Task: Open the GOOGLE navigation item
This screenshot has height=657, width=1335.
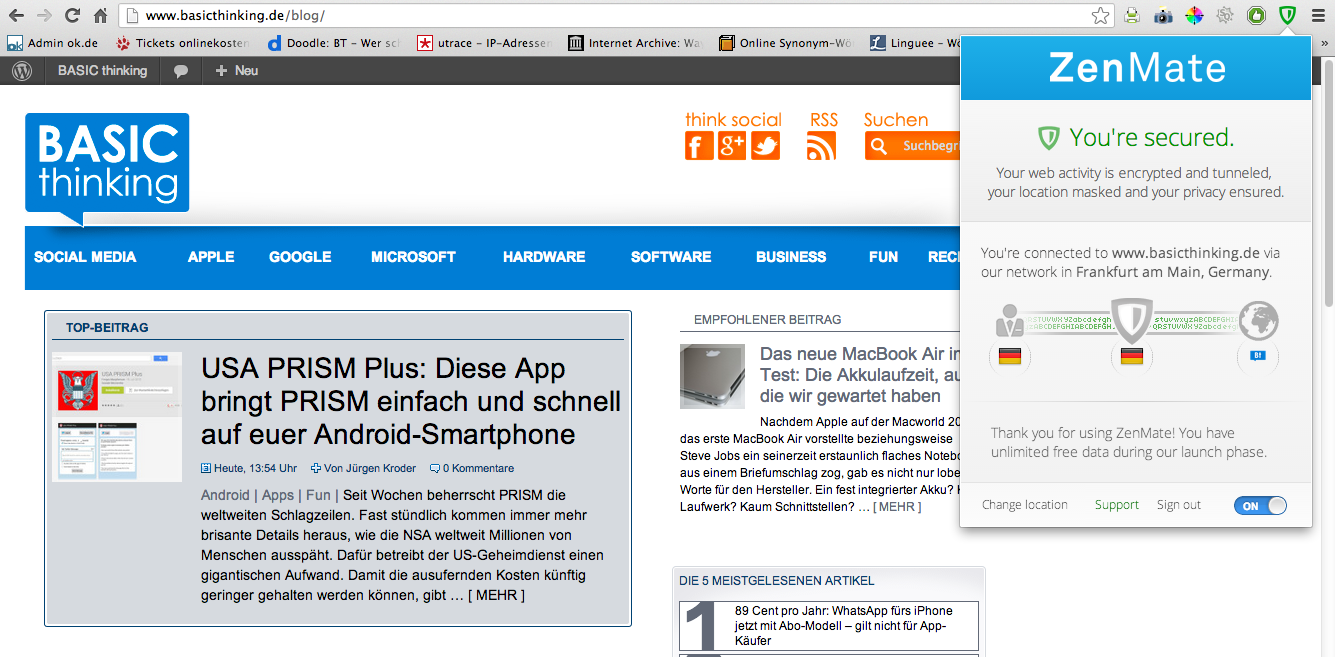Action: pyautogui.click(x=300, y=257)
